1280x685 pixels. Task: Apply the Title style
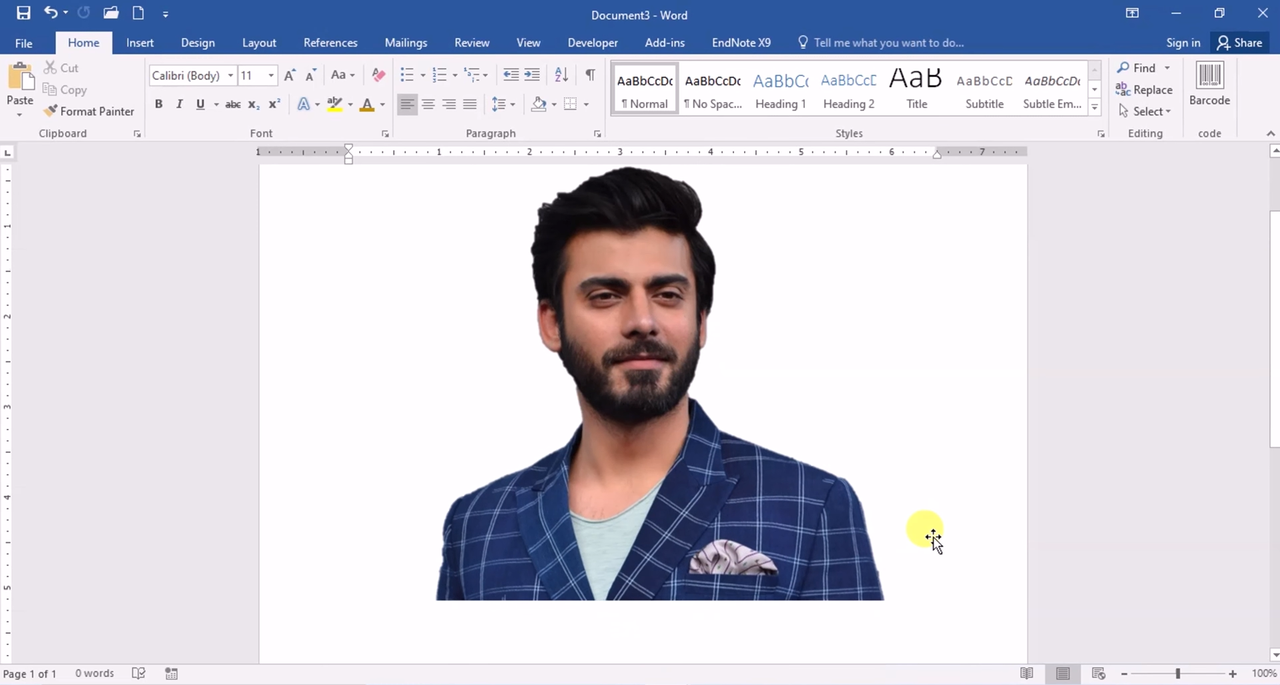916,89
